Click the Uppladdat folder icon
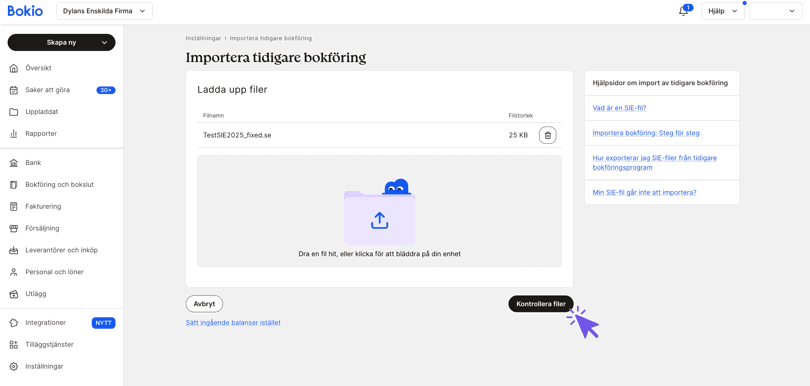810x386 pixels. 14,112
